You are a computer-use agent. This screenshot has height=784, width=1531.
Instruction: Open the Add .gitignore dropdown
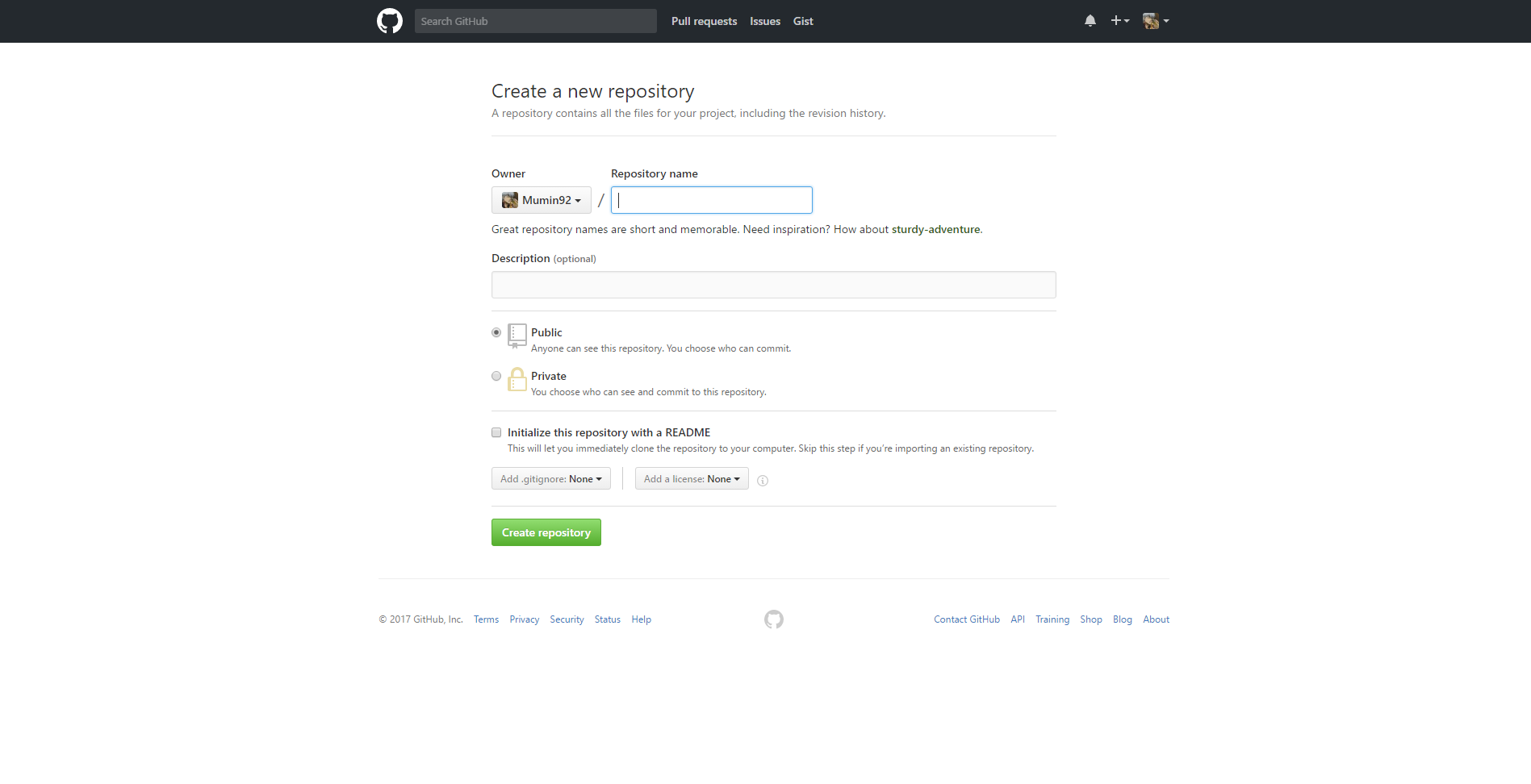[550, 478]
